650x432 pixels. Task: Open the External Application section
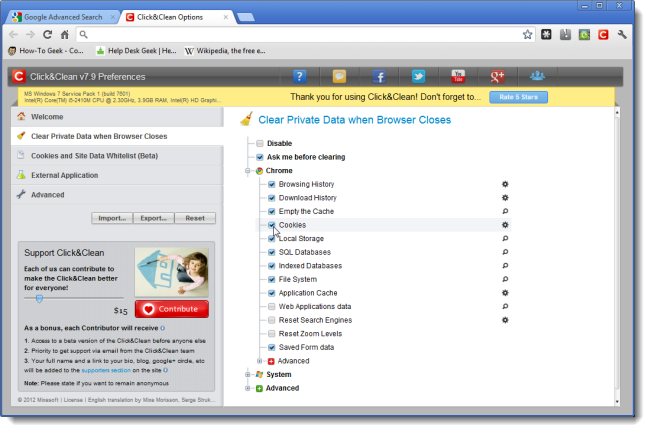117,175
